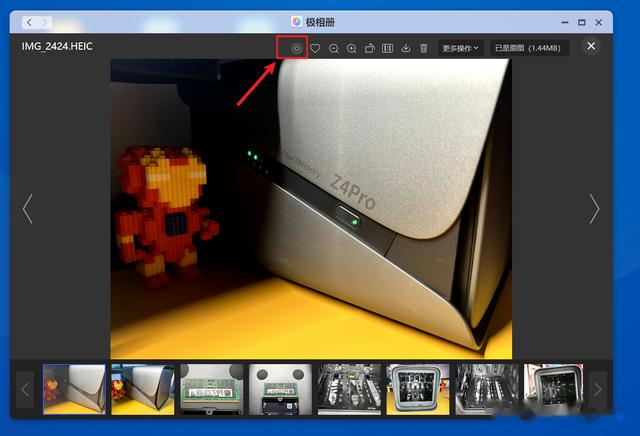Click the 已是原图 (1.44MB) button
Viewport: 640px width, 436px height.
528,48
